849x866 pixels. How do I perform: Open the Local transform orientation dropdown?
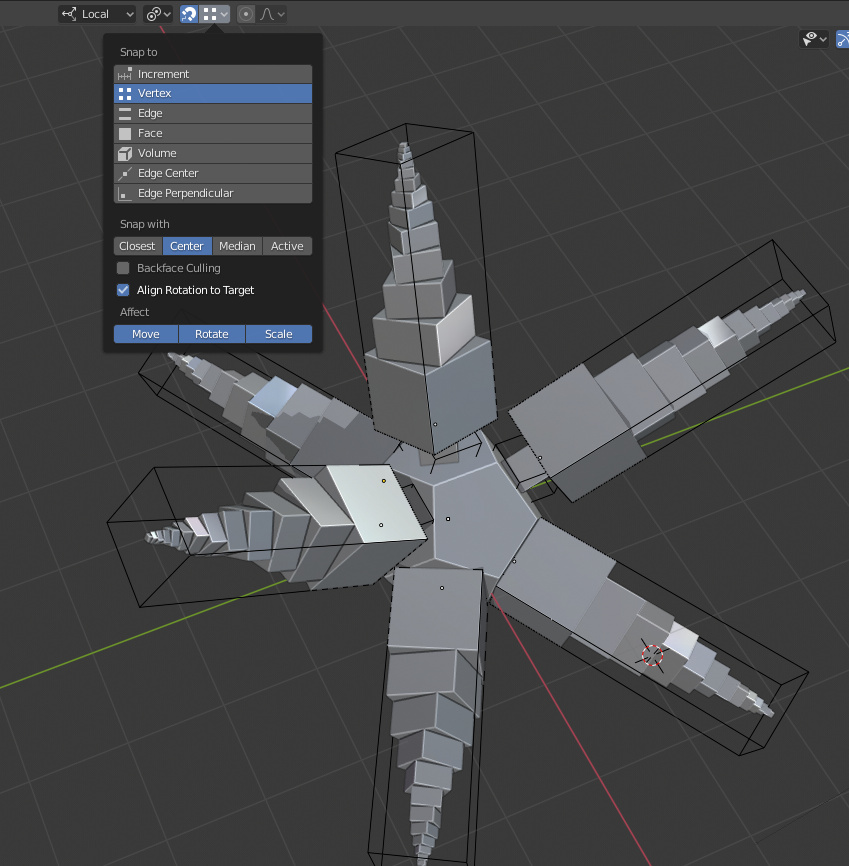(x=97, y=14)
